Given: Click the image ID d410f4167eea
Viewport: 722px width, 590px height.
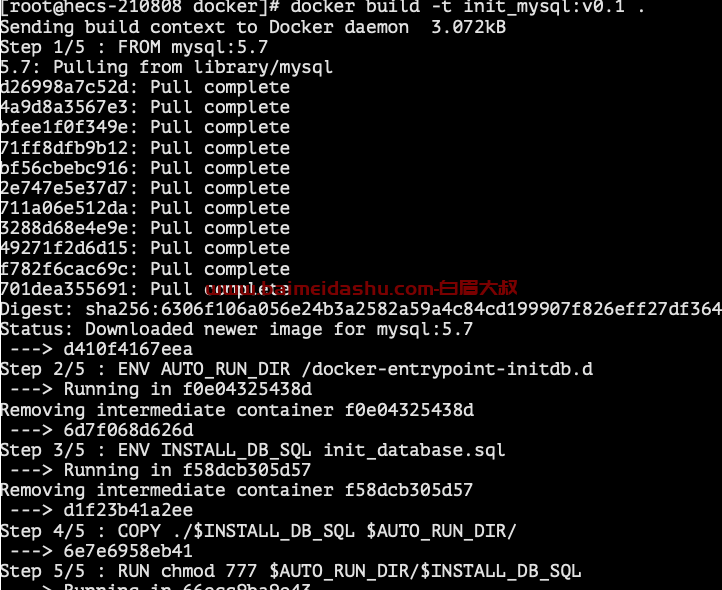Looking at the screenshot, I should [128, 349].
